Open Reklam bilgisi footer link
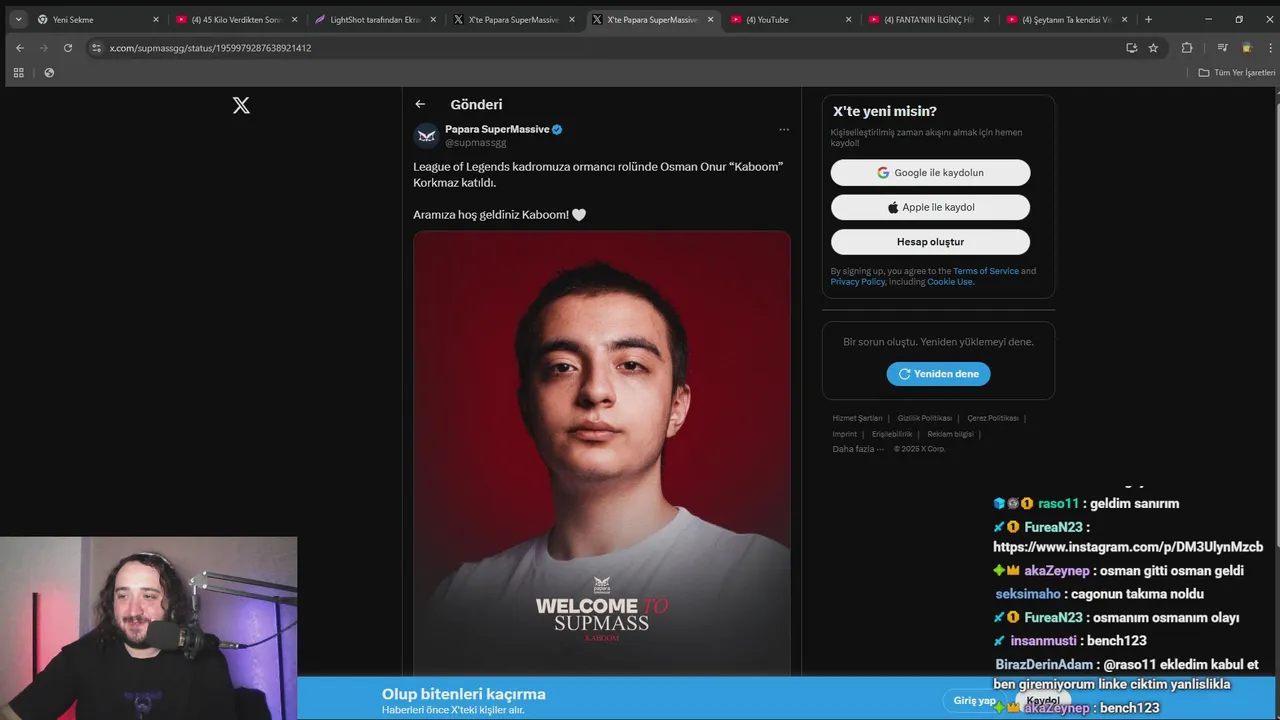 click(x=950, y=434)
